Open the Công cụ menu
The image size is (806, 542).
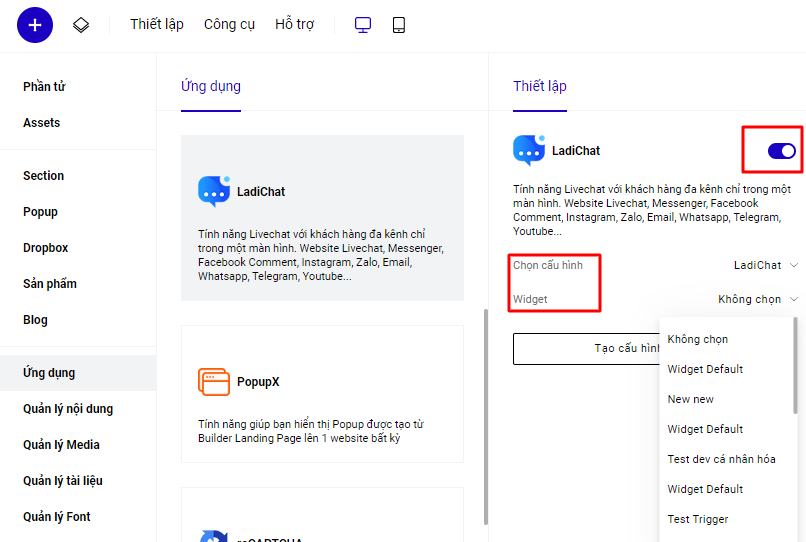(229, 25)
